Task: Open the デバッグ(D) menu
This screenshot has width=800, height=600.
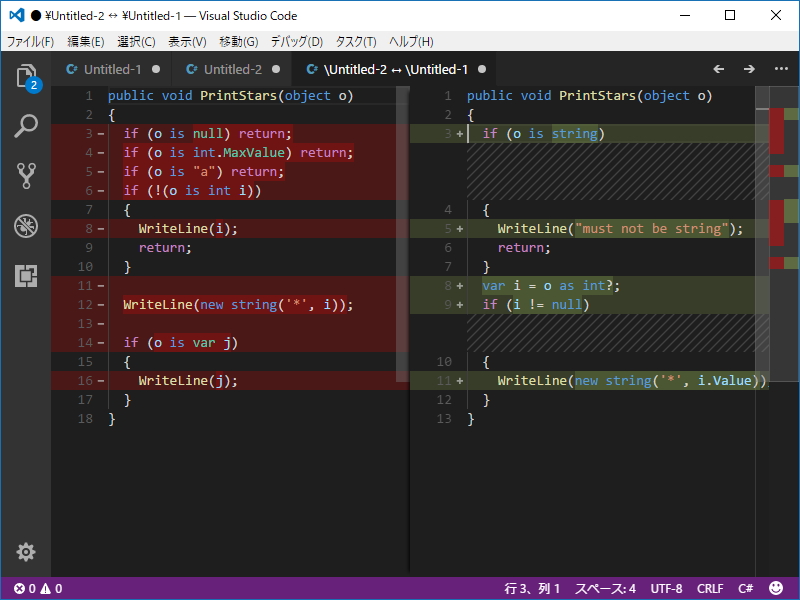Action: (297, 41)
